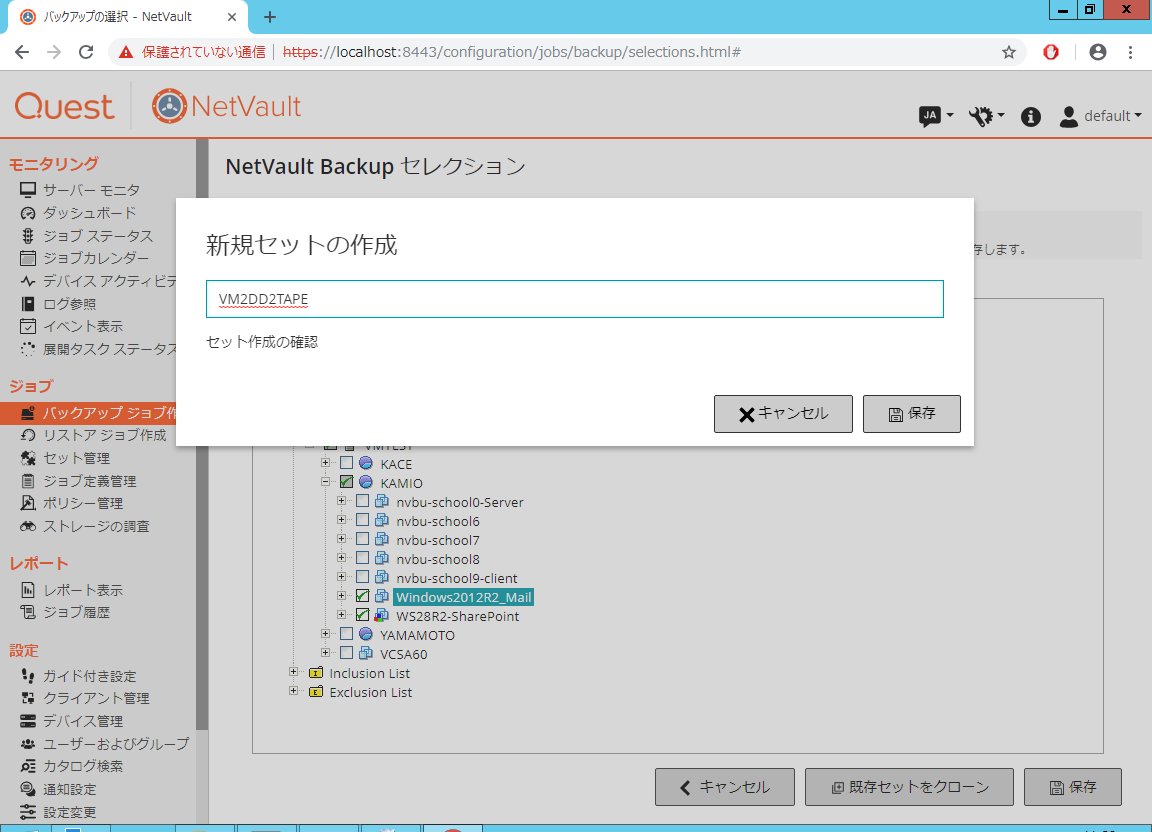Viewport: 1152px width, 832px height.
Task: Click the job history icon
Action: 28,612
